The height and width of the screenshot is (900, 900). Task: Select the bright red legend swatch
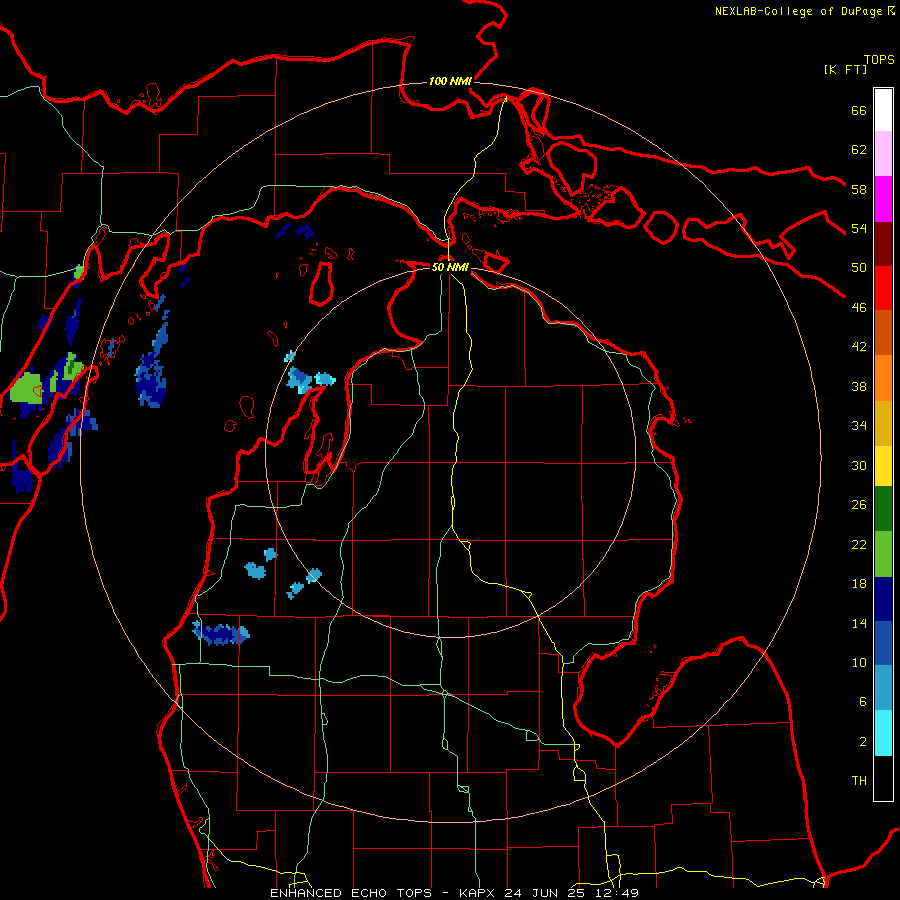pyautogui.click(x=883, y=288)
